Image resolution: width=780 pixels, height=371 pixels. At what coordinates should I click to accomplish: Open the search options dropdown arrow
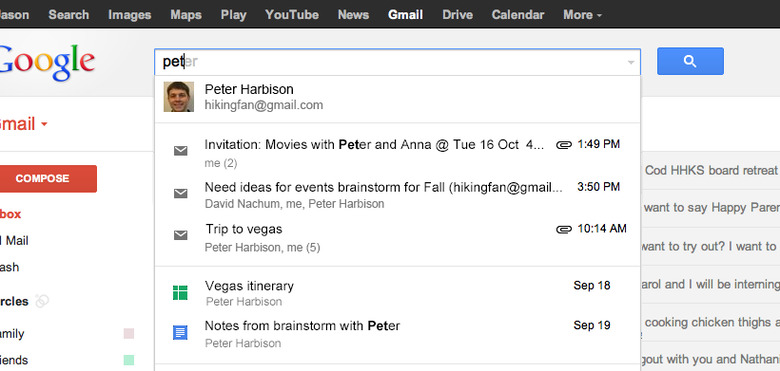631,62
